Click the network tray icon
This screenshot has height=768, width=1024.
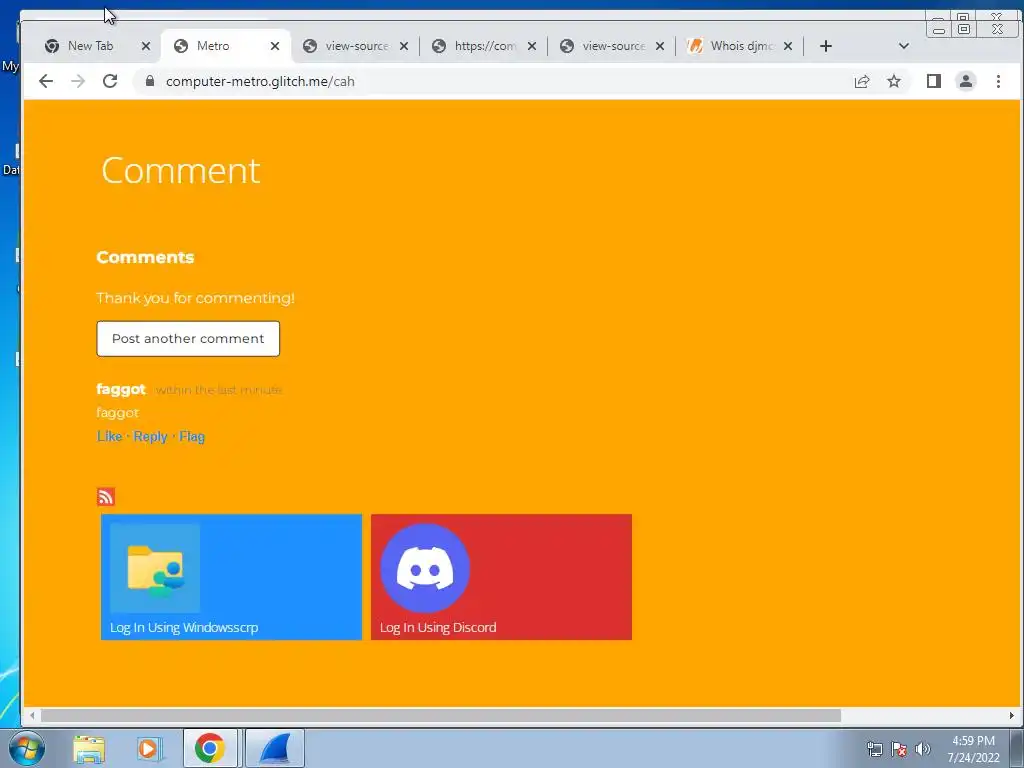click(874, 749)
